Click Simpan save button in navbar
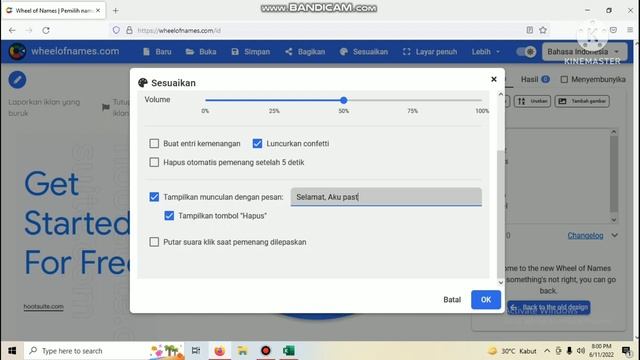The image size is (640, 360). tap(250, 52)
